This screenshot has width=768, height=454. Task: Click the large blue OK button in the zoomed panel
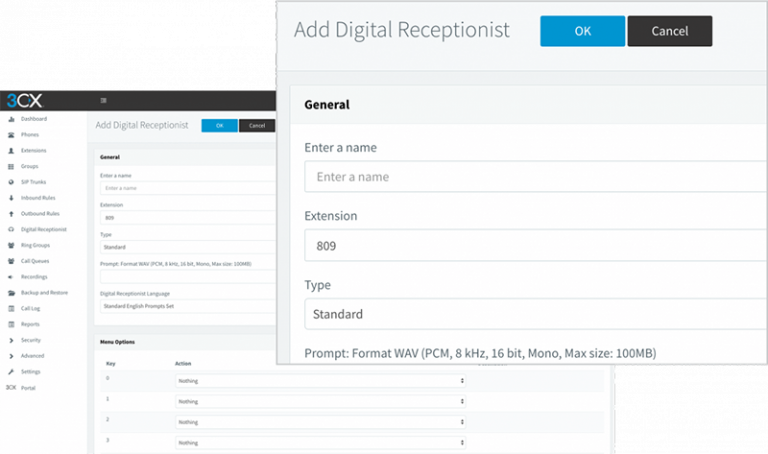582,31
